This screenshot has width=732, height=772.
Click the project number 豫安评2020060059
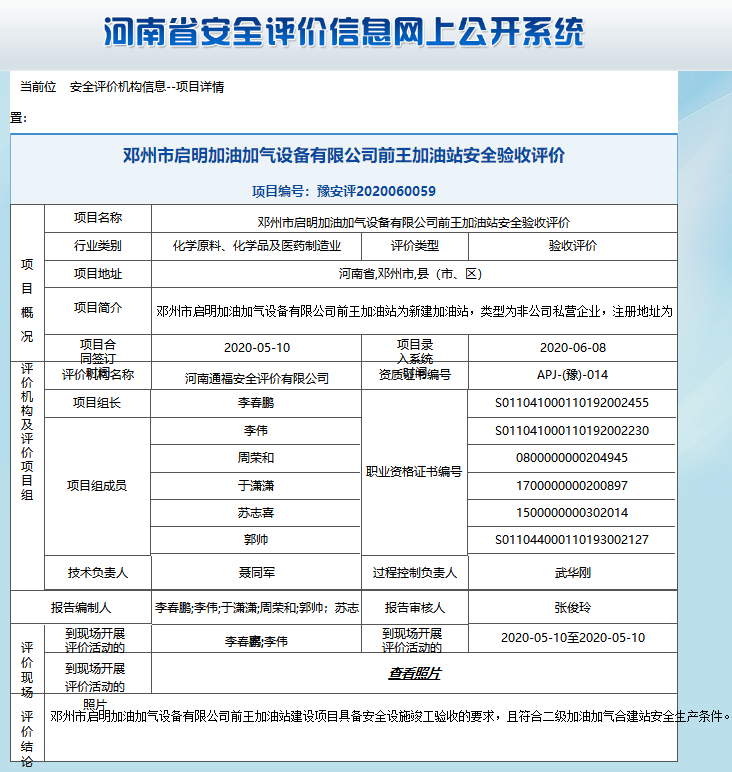tap(376, 191)
